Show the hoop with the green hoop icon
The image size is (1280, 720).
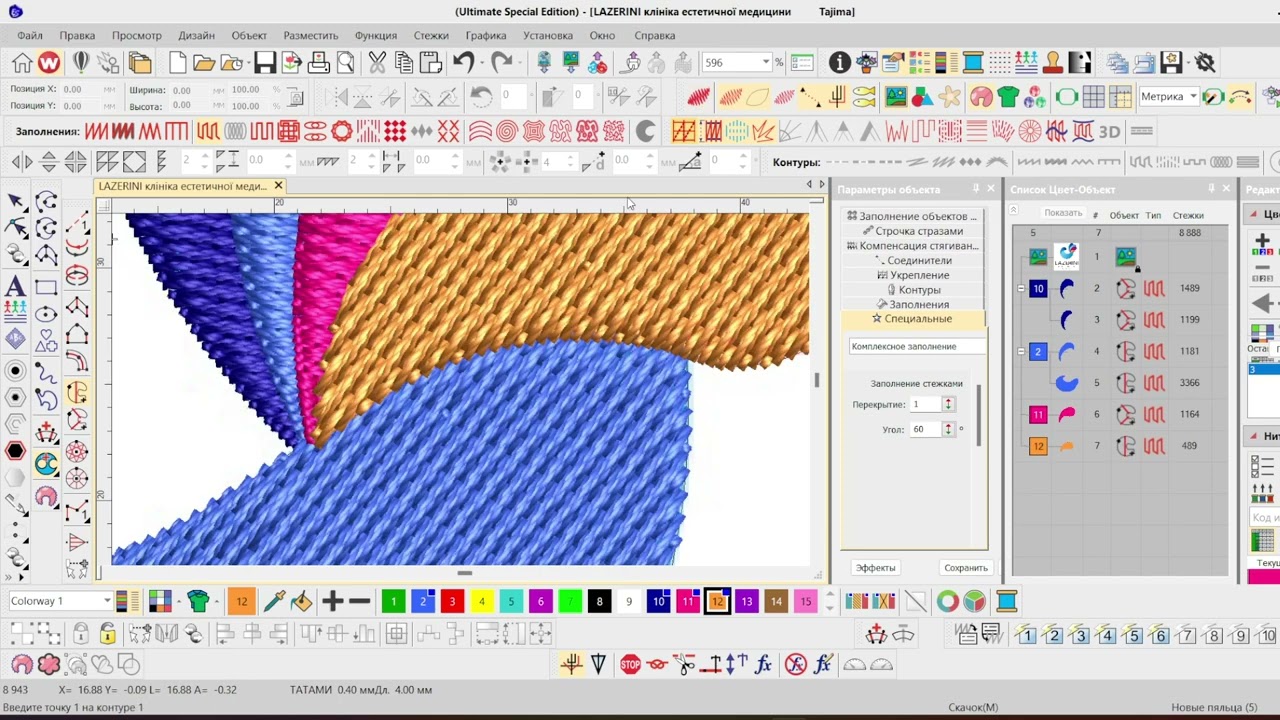1066,97
